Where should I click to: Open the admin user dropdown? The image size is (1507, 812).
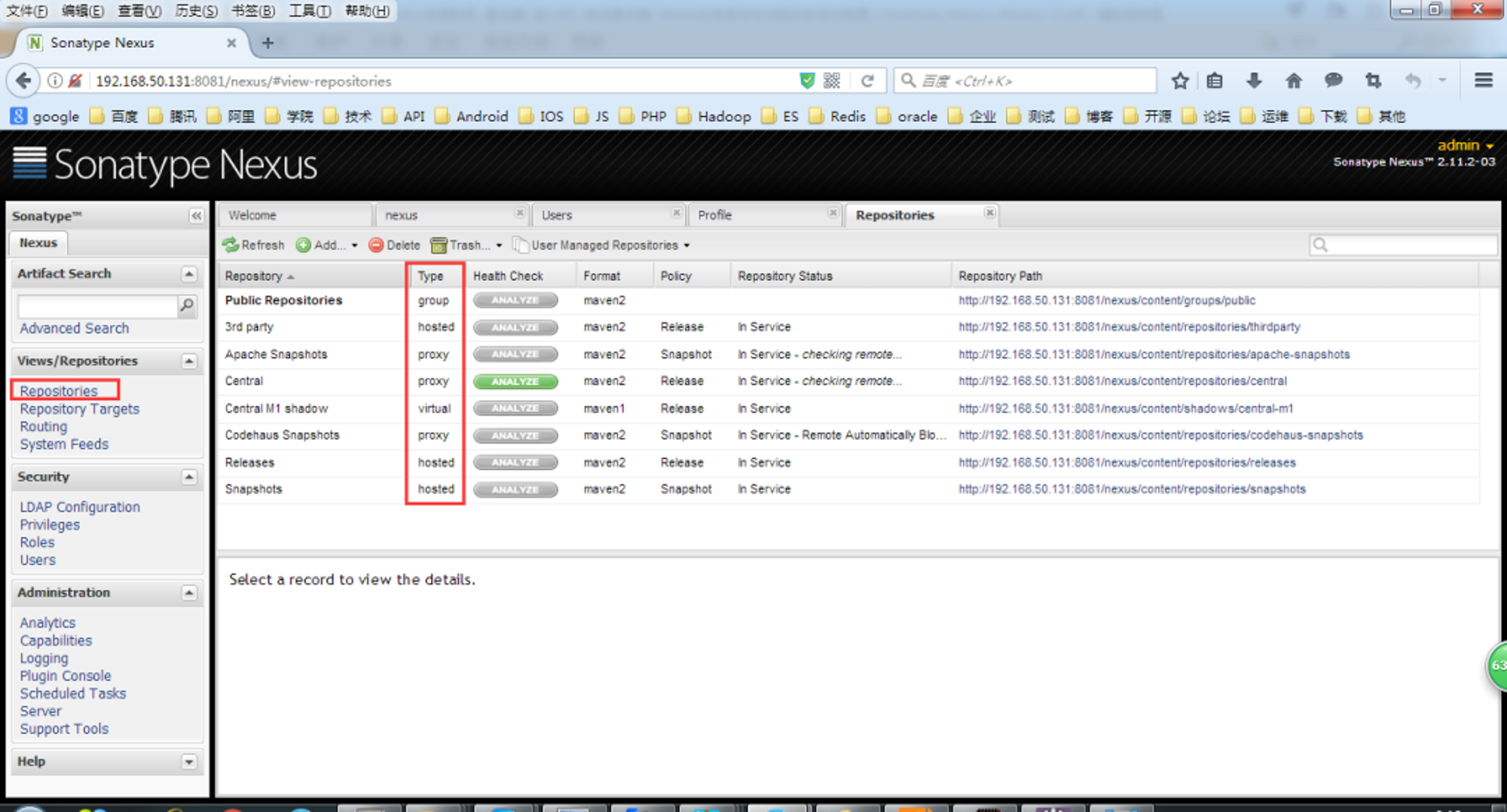click(x=1465, y=145)
